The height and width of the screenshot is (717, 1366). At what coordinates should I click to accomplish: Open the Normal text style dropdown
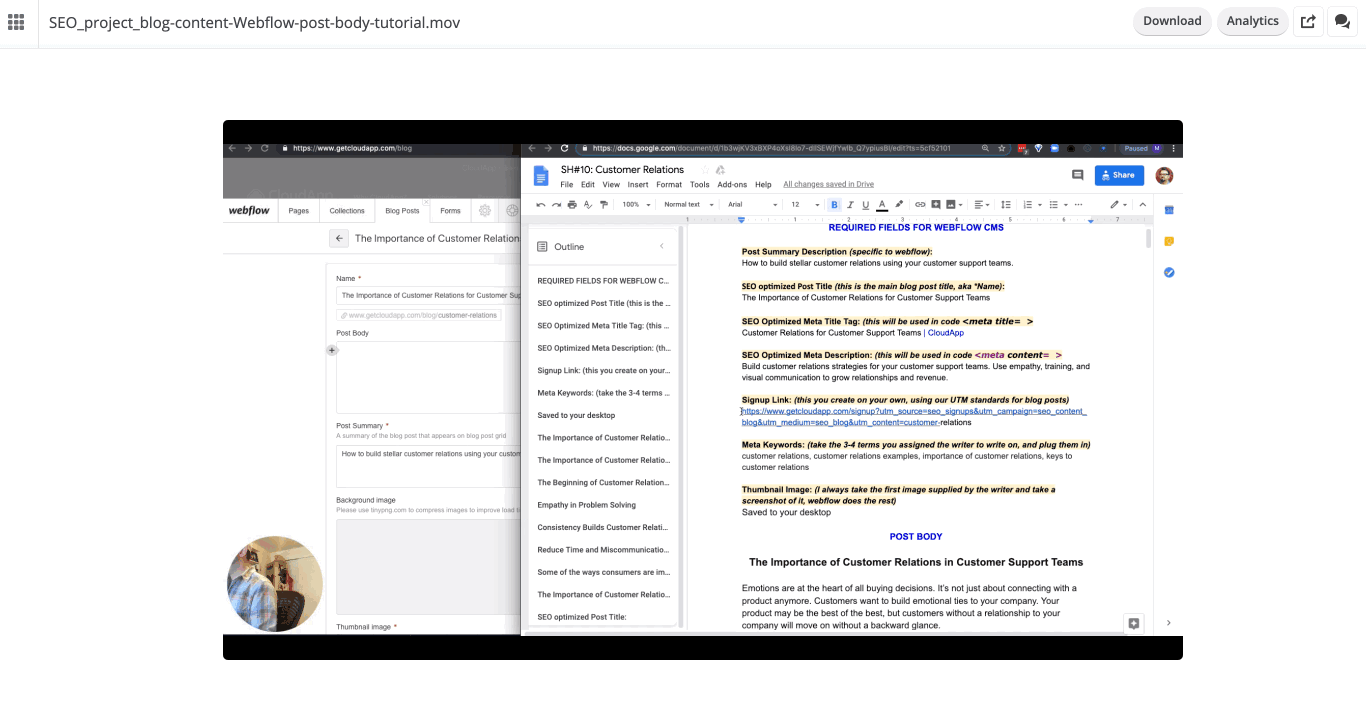coord(689,204)
